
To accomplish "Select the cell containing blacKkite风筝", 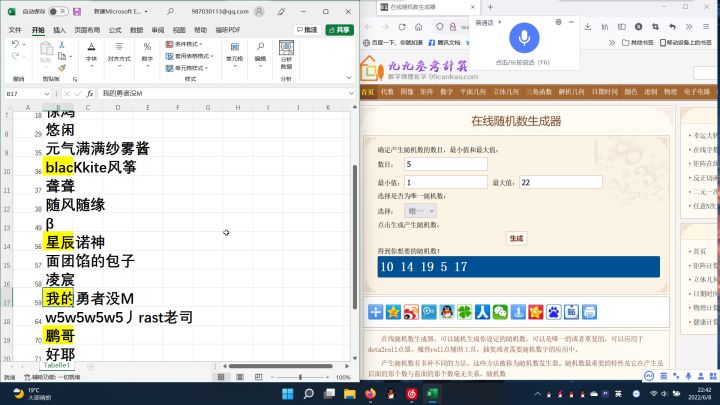I will coord(58,167).
